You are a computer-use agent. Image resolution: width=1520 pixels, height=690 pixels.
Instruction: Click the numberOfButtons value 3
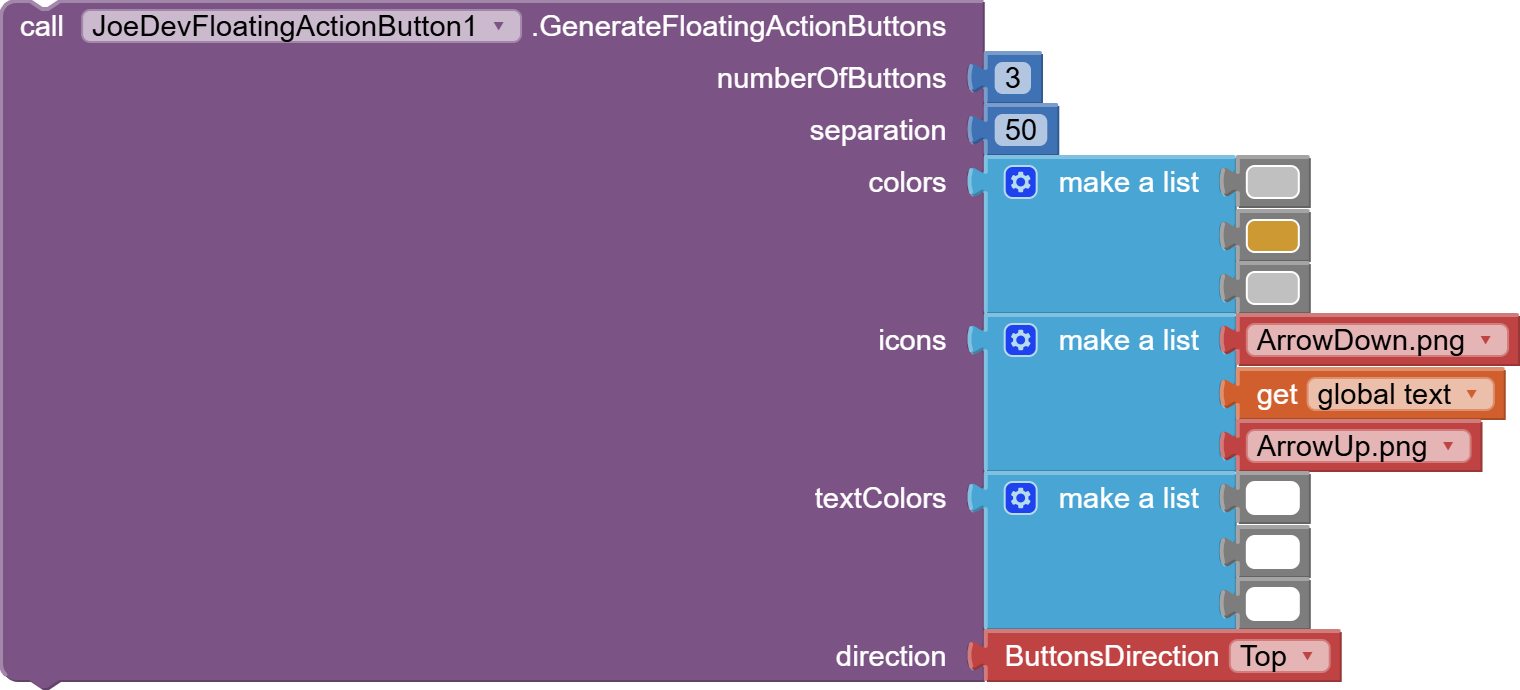1012,78
